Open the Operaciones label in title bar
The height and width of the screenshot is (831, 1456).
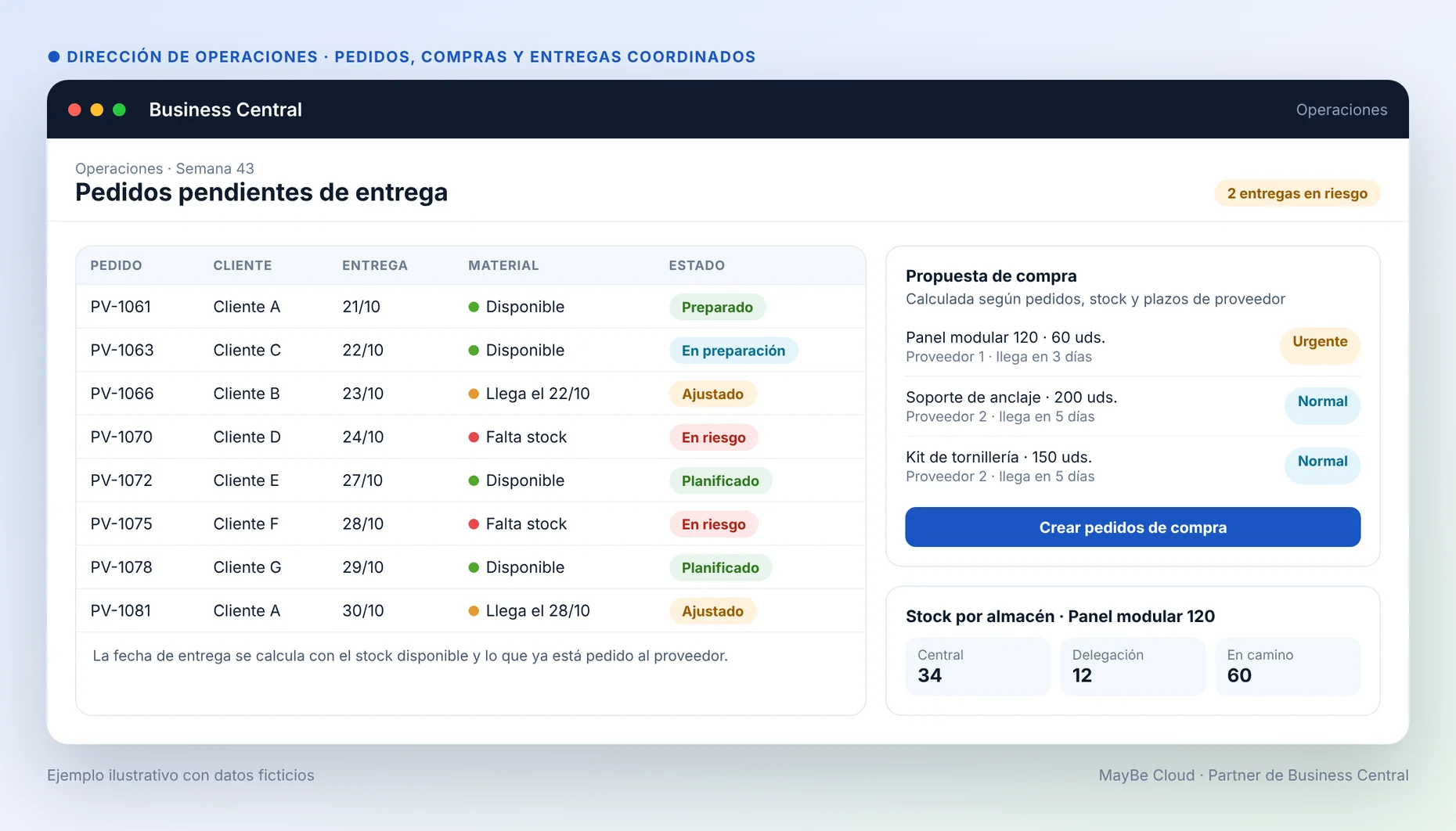(1341, 110)
